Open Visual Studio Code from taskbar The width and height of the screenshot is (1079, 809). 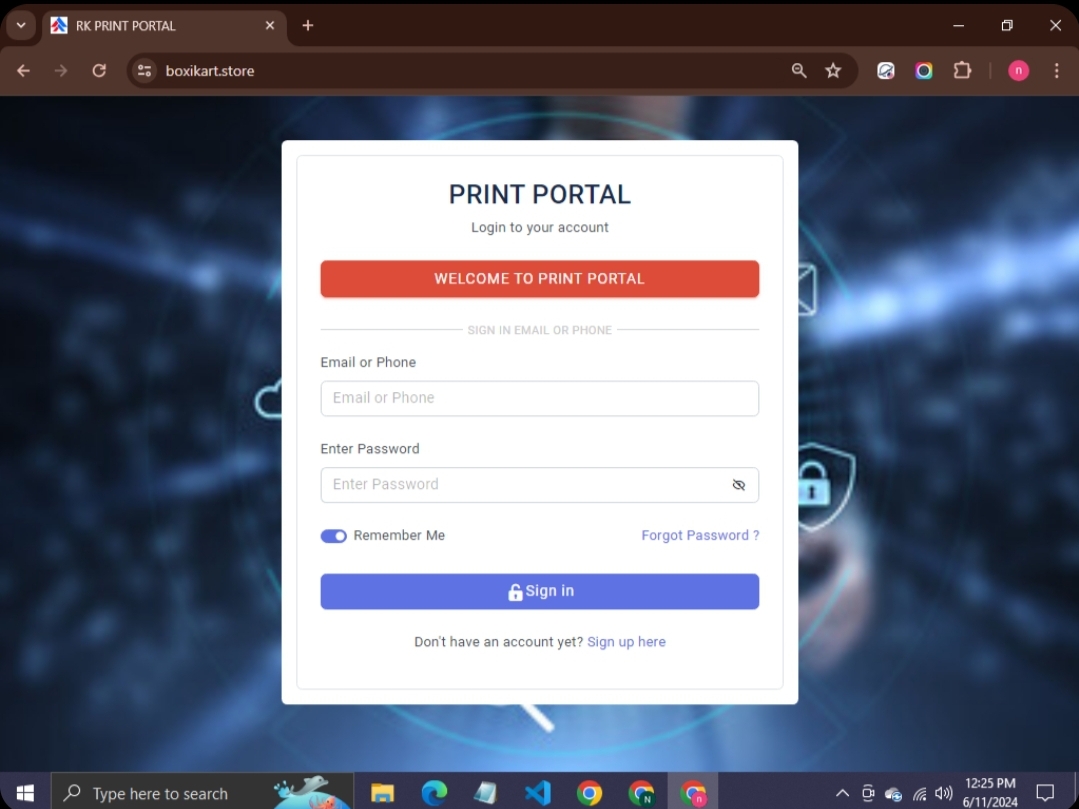point(537,793)
